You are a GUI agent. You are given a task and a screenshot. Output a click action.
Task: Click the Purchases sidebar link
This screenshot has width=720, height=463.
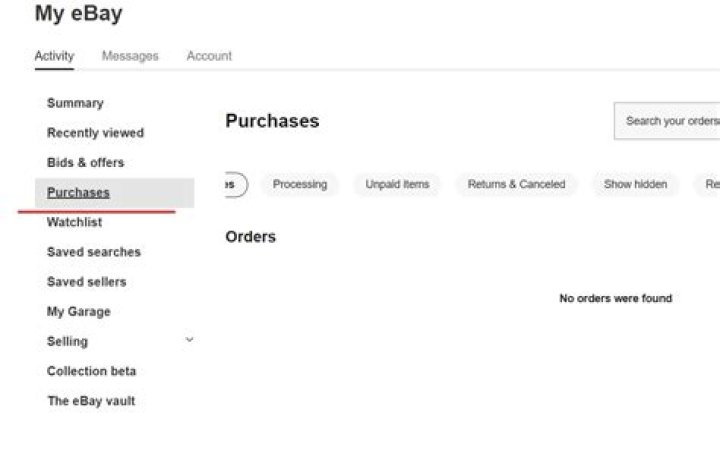point(78,192)
